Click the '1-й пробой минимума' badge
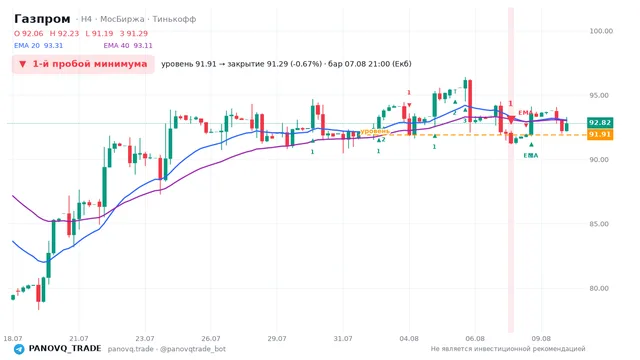The height and width of the screenshot is (360, 640). point(83,64)
